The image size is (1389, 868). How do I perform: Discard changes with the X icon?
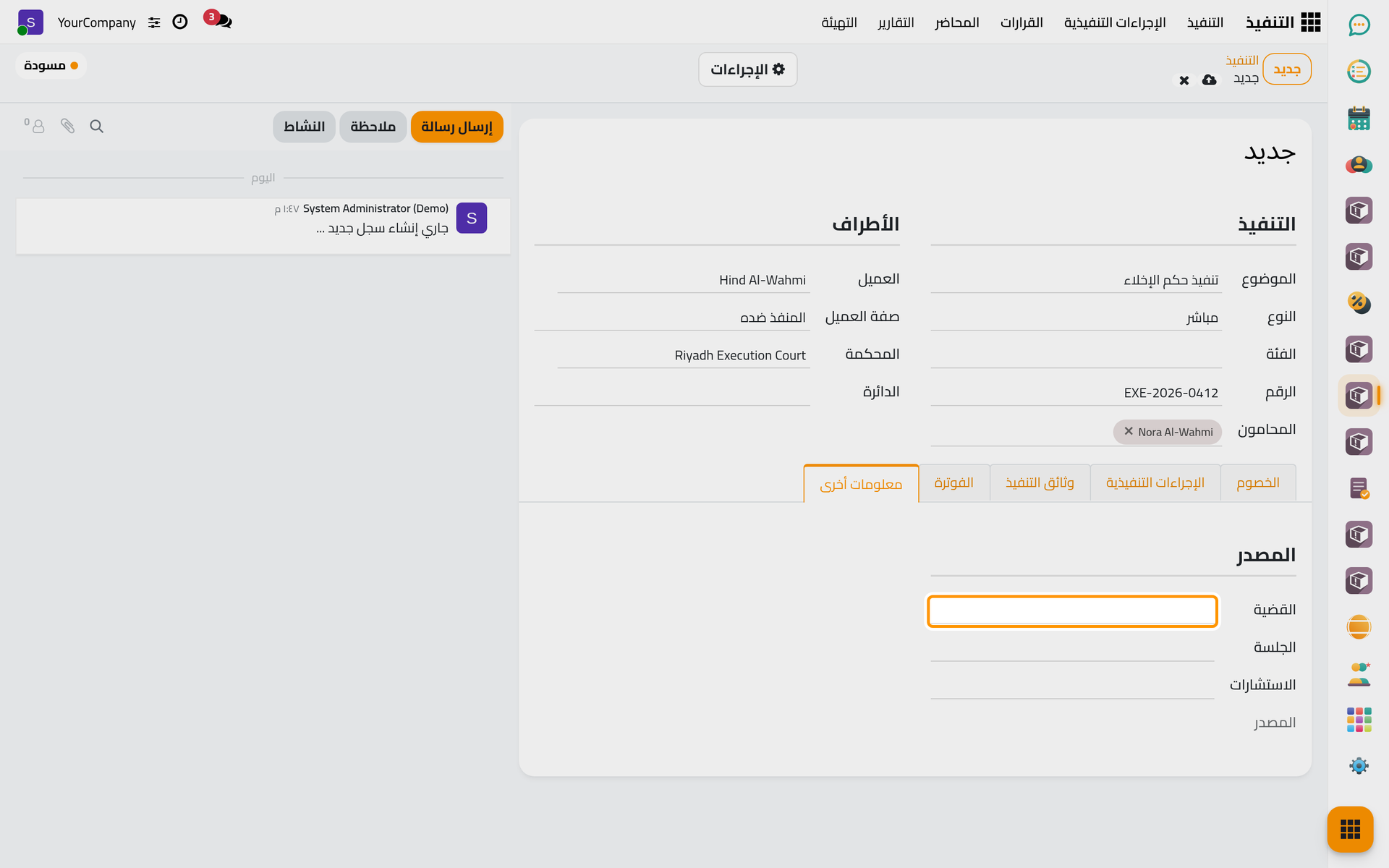1184,80
